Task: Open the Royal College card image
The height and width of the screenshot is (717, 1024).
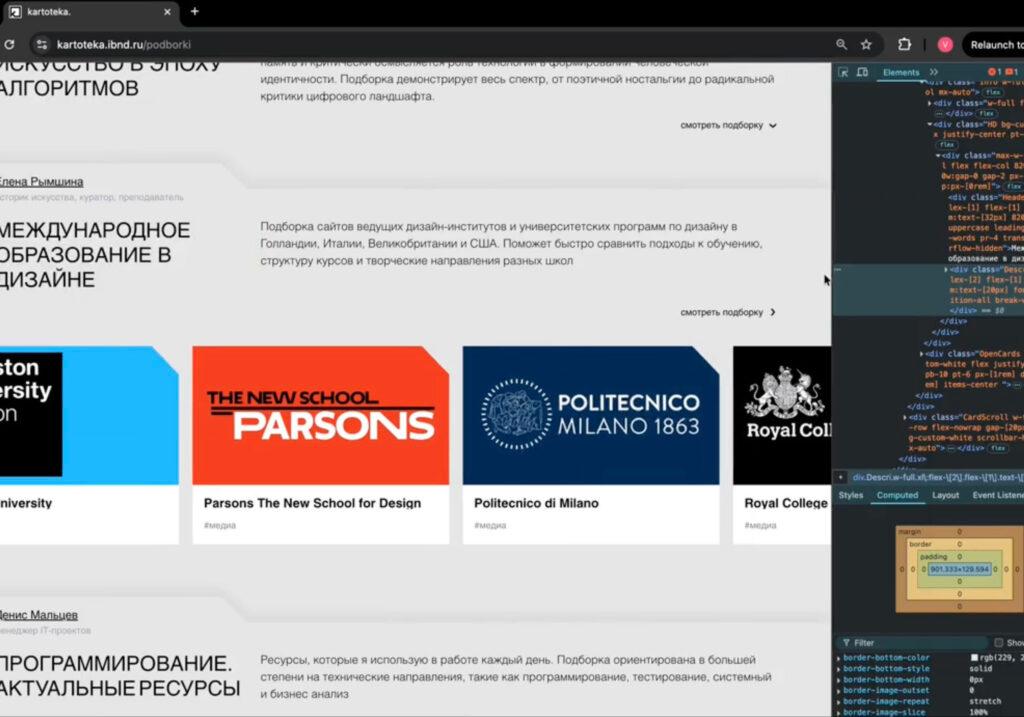Action: (782, 415)
